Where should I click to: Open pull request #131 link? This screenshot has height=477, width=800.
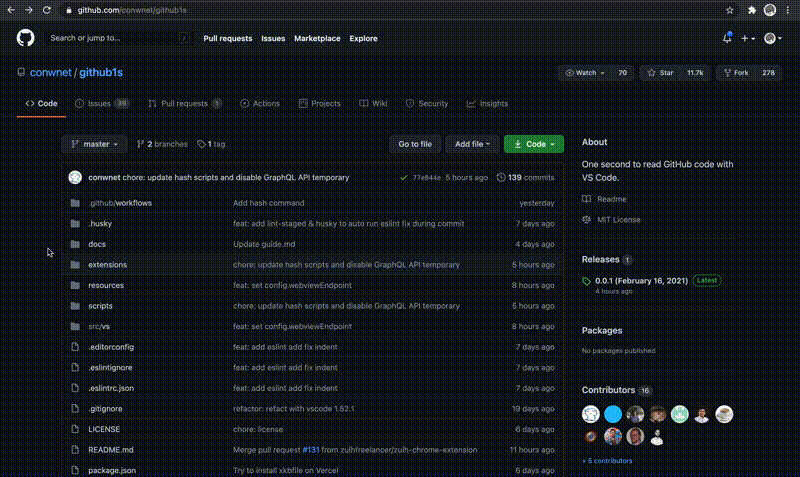pos(311,450)
